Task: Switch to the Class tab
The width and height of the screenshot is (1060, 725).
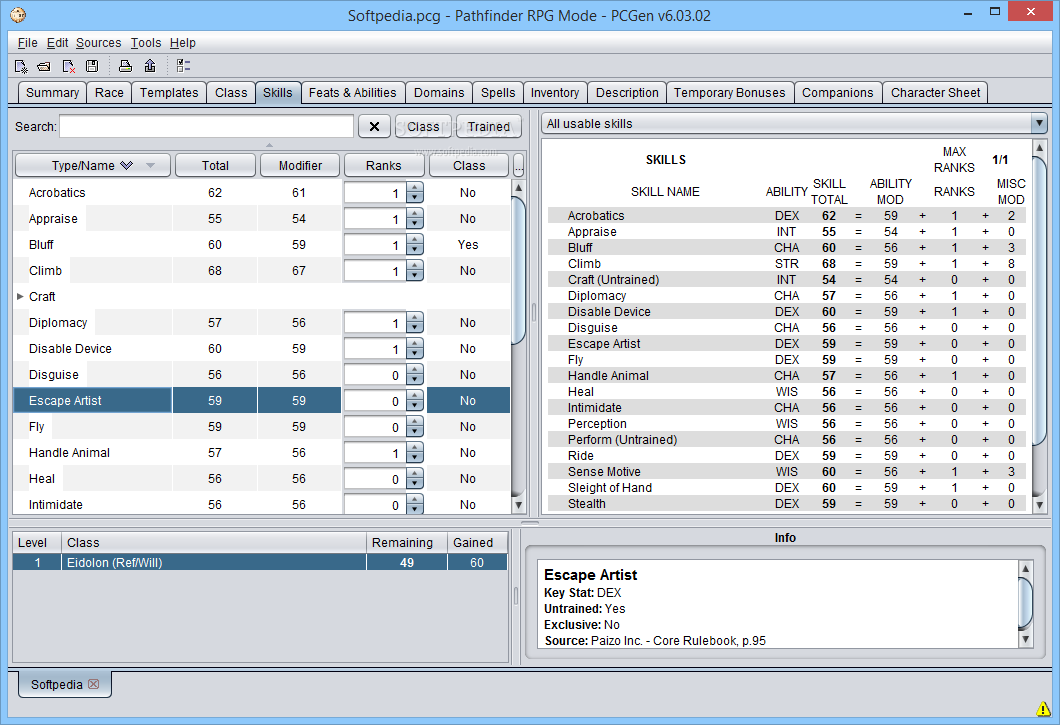Action: point(231,93)
